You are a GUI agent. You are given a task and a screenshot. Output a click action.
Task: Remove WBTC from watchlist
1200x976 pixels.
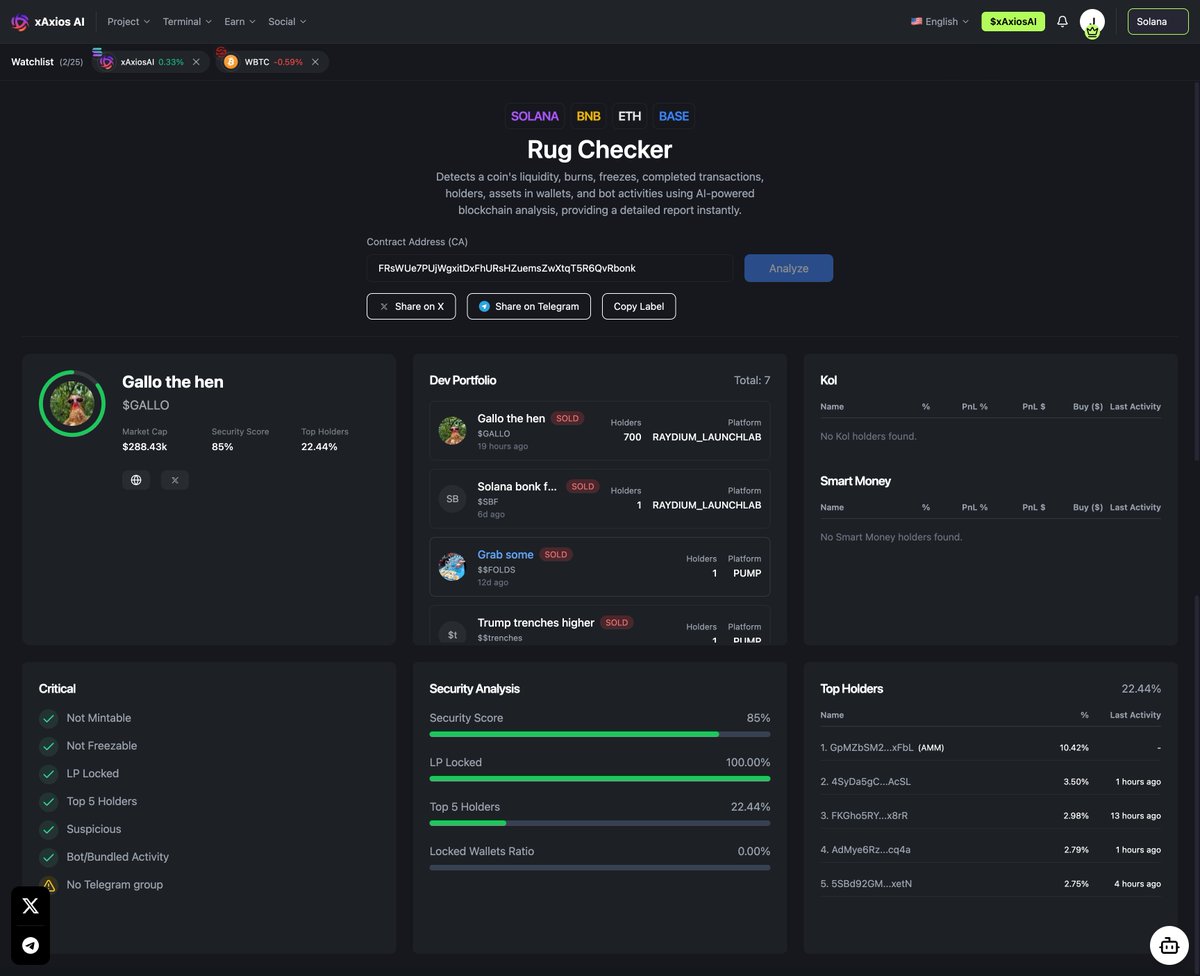pyautogui.click(x=315, y=62)
